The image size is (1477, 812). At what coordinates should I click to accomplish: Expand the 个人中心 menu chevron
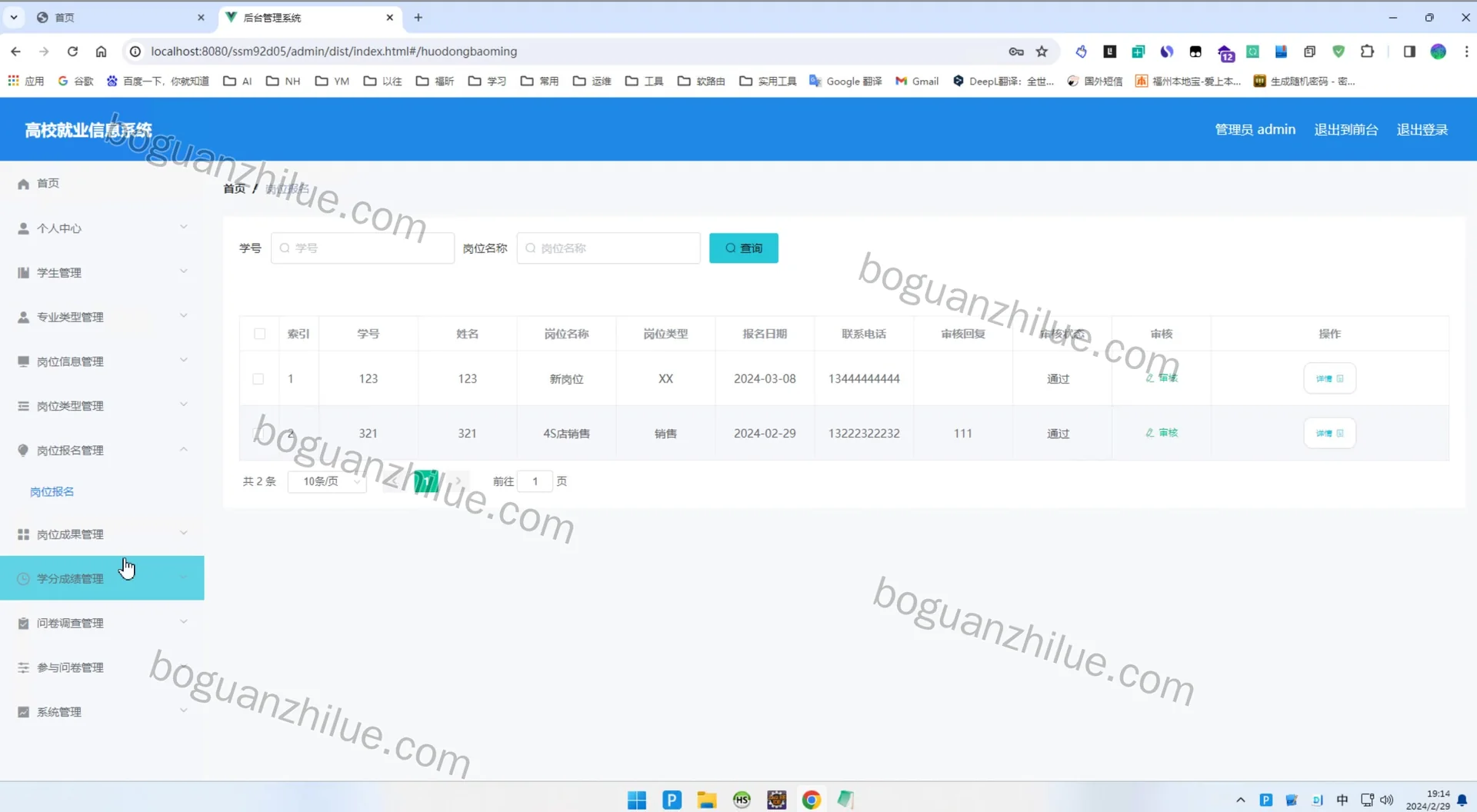coord(183,227)
